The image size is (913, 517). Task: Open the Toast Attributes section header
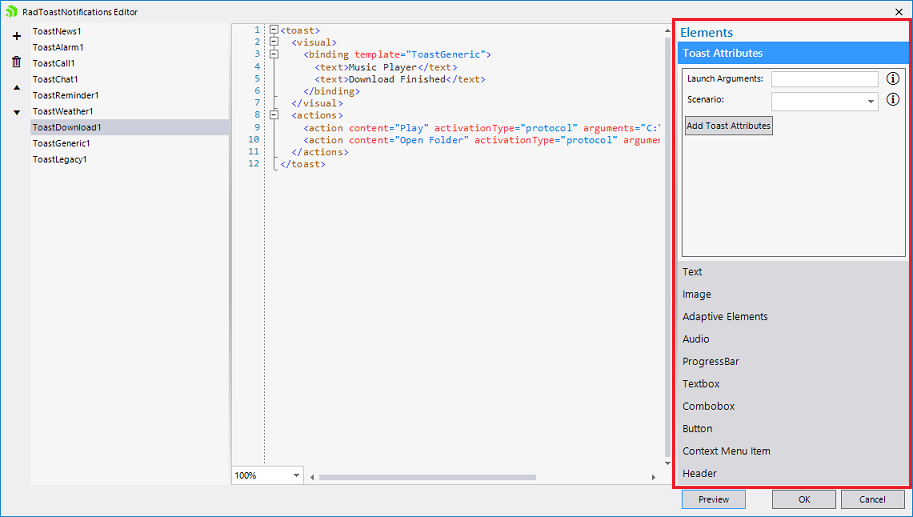tap(793, 53)
